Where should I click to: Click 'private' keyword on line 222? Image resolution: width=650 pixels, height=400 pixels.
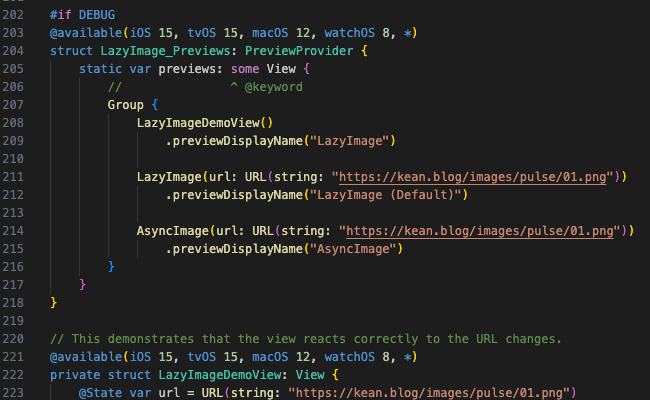point(75,375)
